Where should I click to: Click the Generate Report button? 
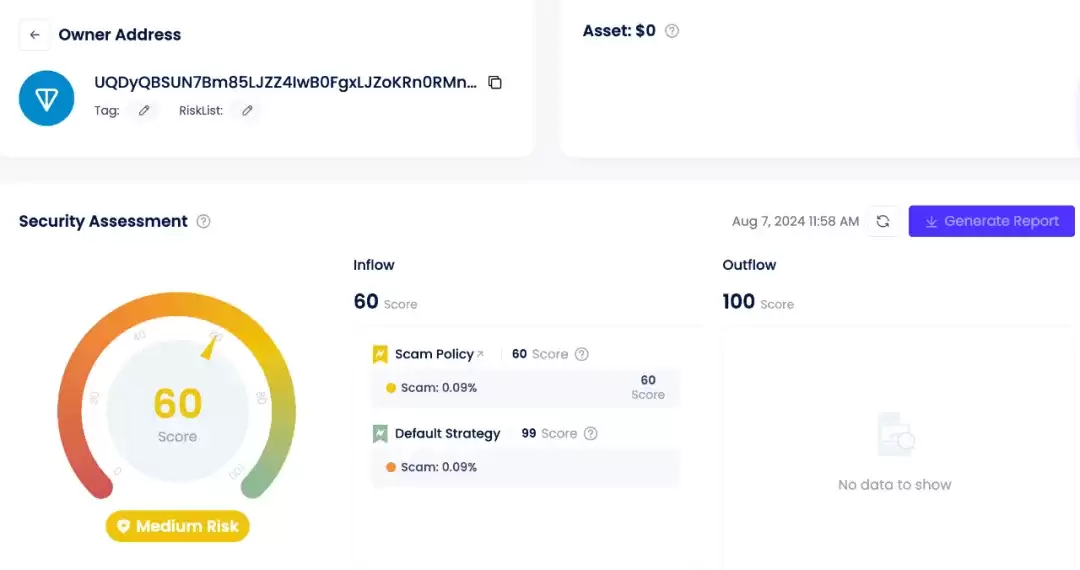[991, 221]
